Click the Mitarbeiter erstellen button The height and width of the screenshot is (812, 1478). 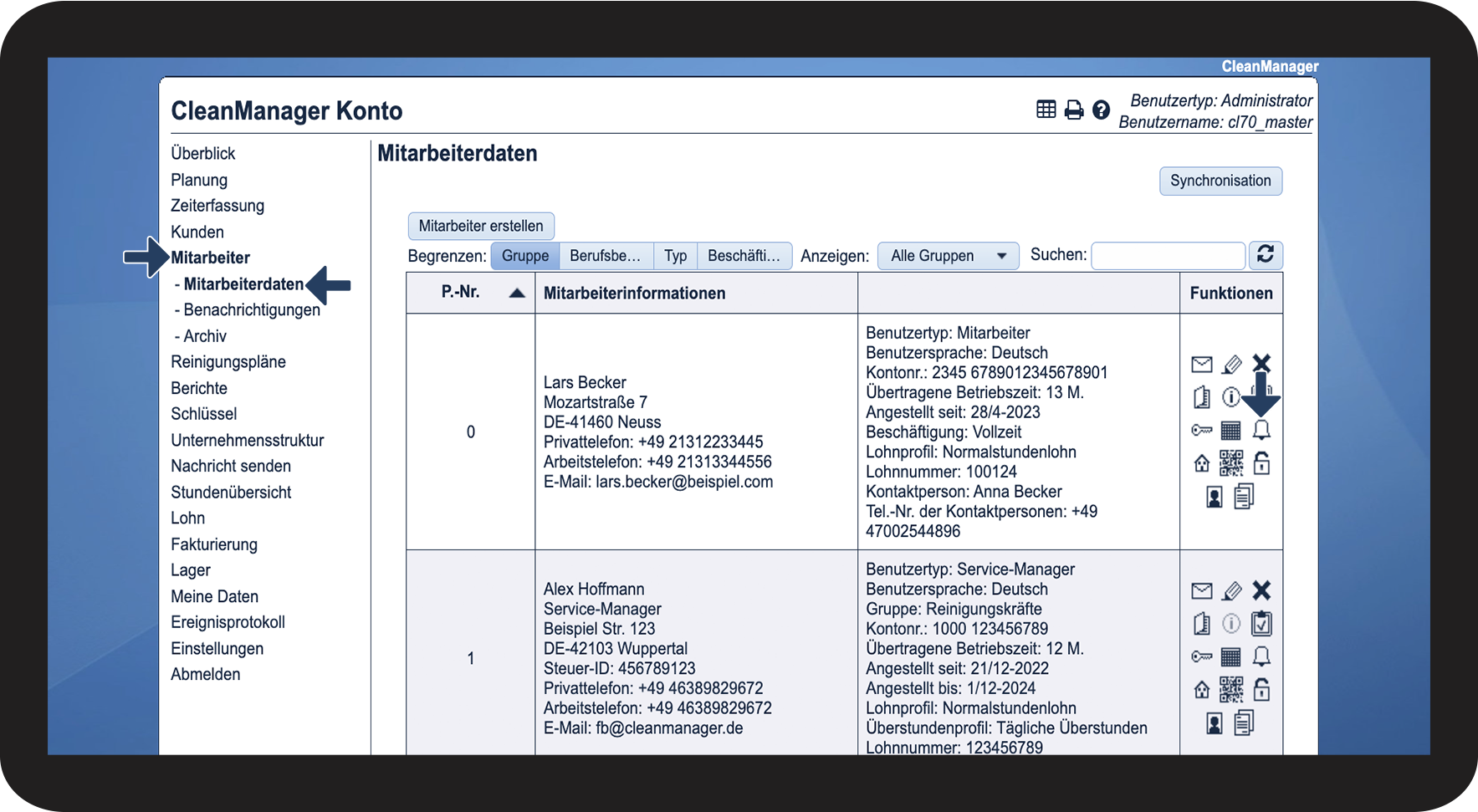pos(481,226)
